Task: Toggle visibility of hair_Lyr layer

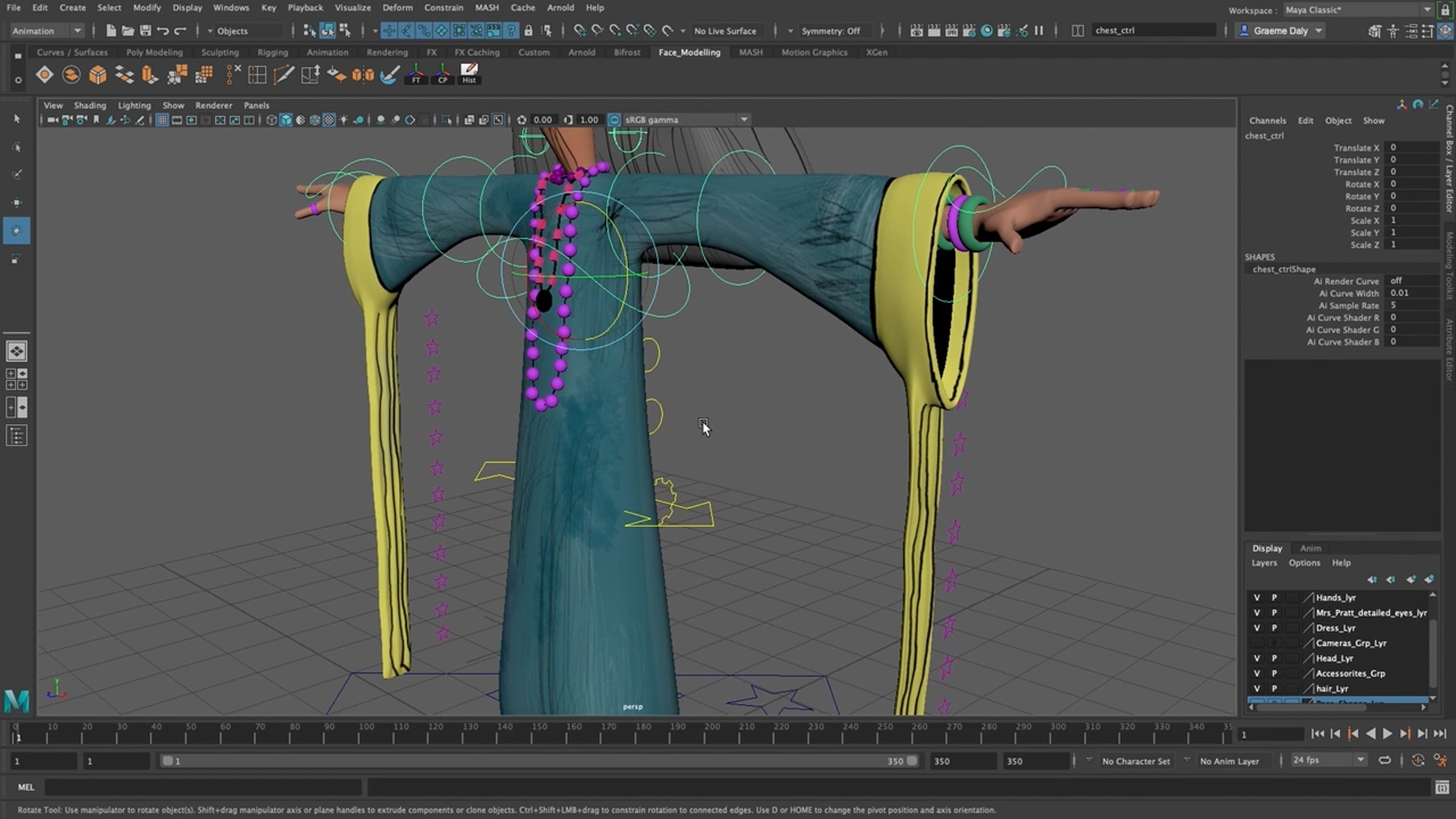Action: point(1257,689)
